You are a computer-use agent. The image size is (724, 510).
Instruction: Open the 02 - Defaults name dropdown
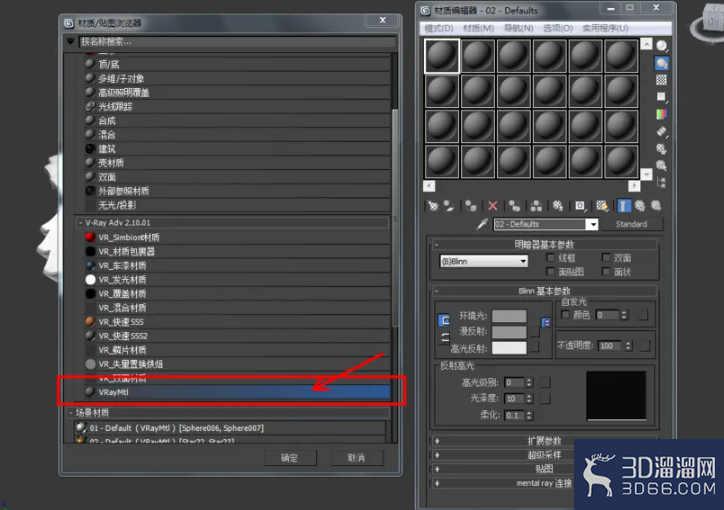coord(592,224)
